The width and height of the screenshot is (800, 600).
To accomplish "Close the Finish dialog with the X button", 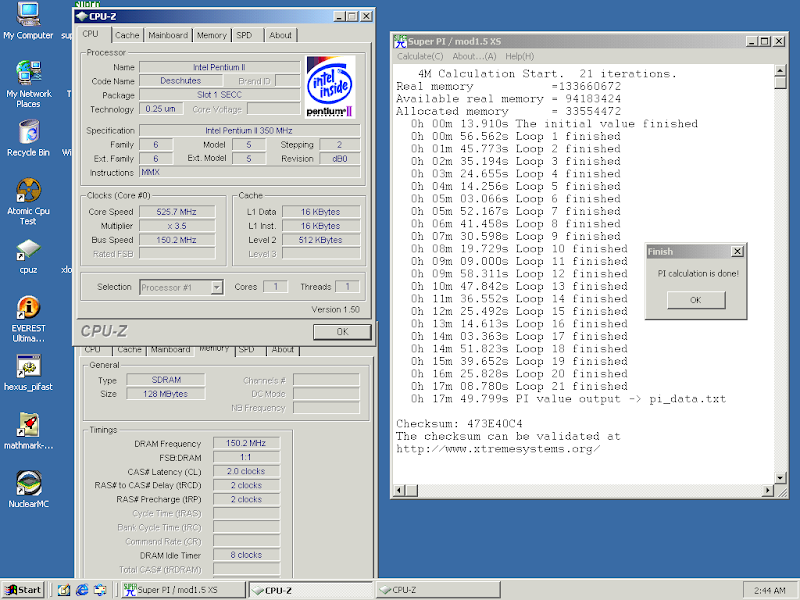I will [737, 252].
